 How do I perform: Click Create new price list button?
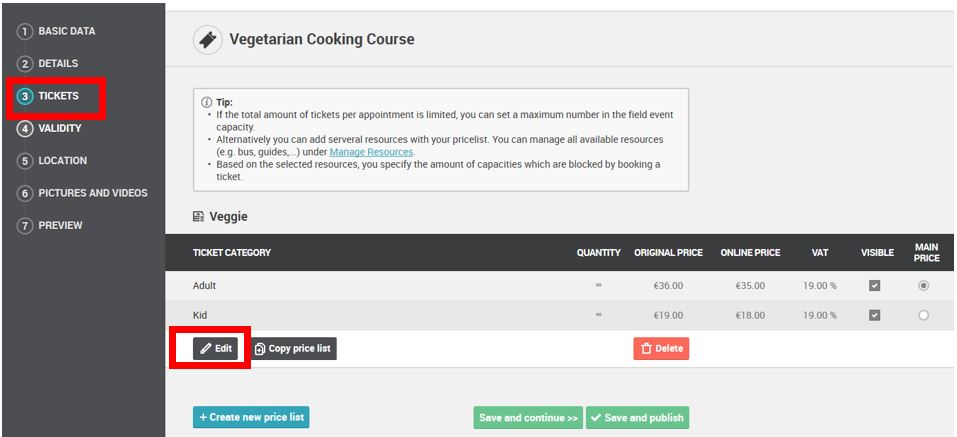251,417
